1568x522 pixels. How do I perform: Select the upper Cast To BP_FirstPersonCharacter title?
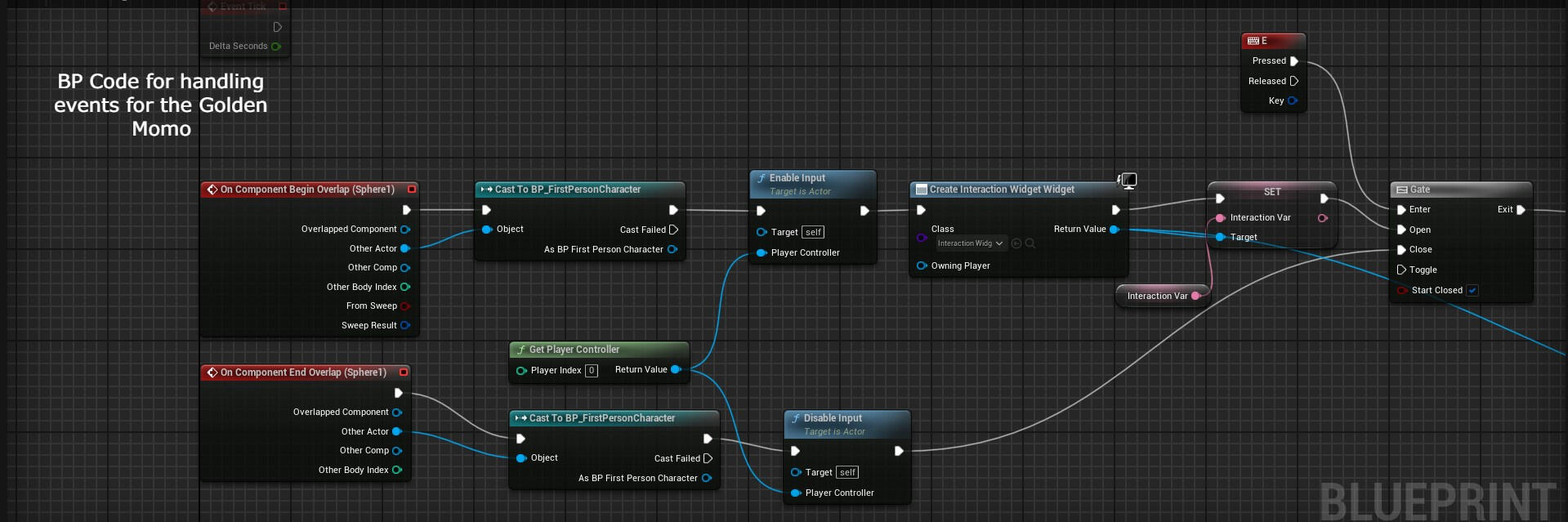[568, 190]
